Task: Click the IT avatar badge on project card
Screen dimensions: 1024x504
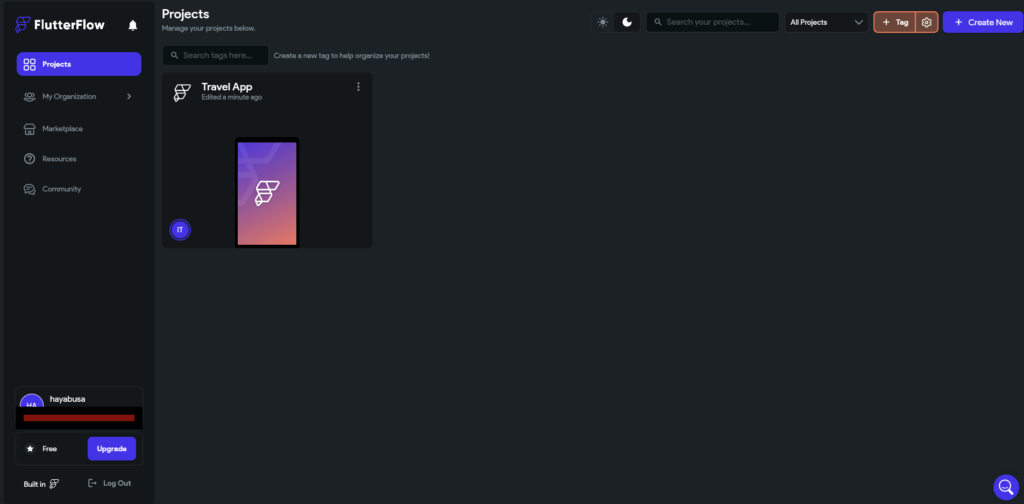Action: point(180,230)
